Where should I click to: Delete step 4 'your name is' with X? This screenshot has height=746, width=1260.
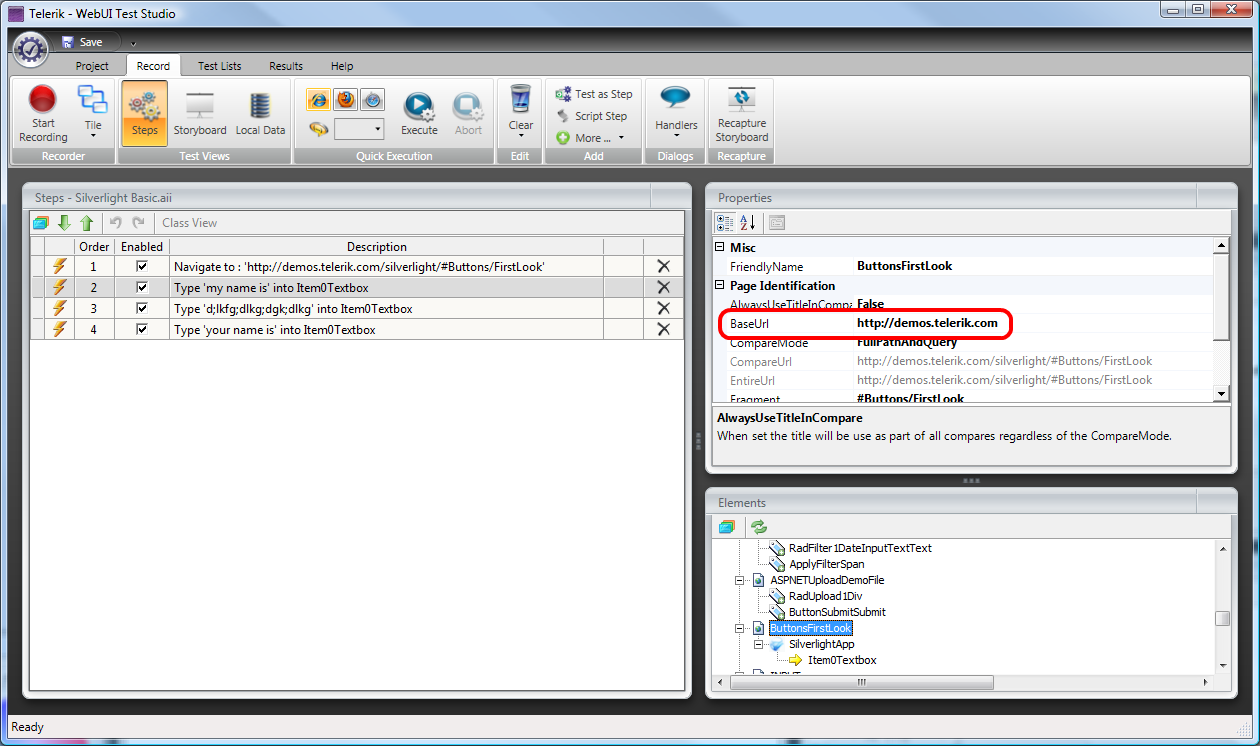[663, 329]
